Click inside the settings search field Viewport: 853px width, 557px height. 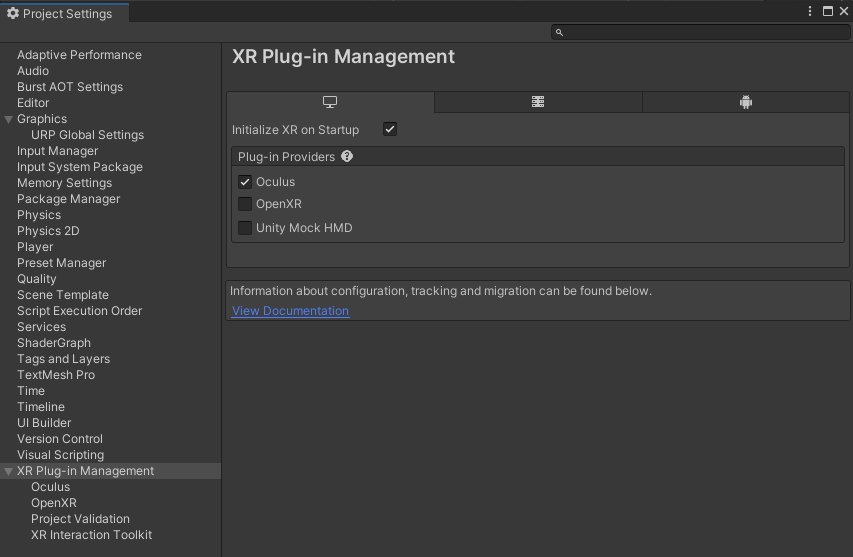(700, 33)
